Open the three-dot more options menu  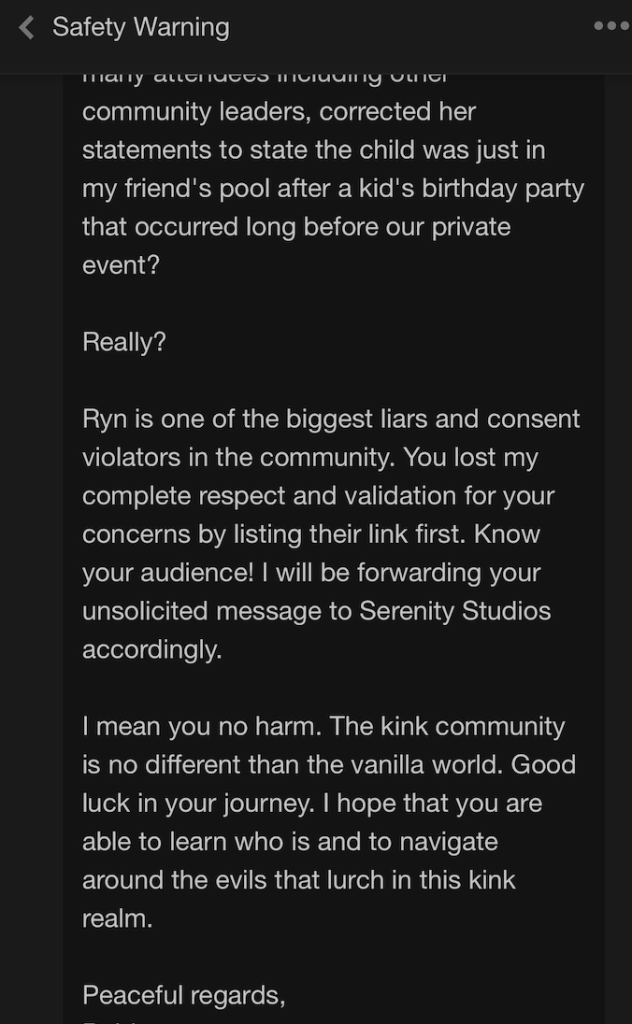[x=610, y=27]
